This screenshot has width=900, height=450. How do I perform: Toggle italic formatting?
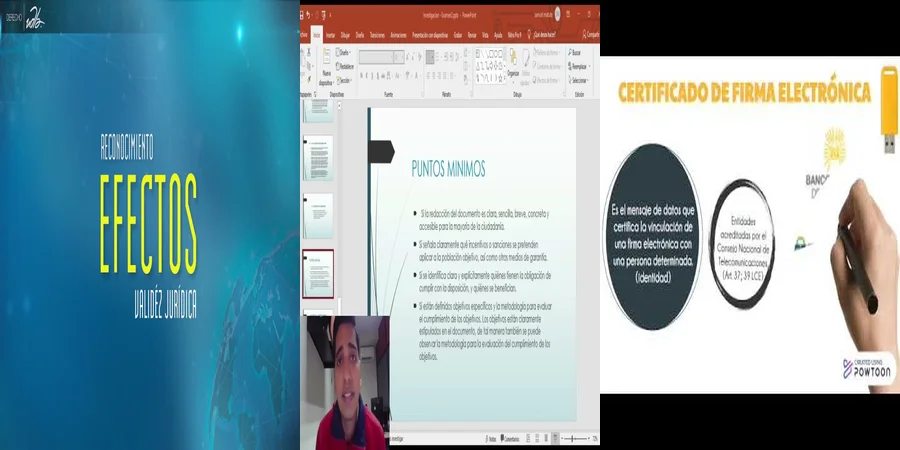coord(367,76)
